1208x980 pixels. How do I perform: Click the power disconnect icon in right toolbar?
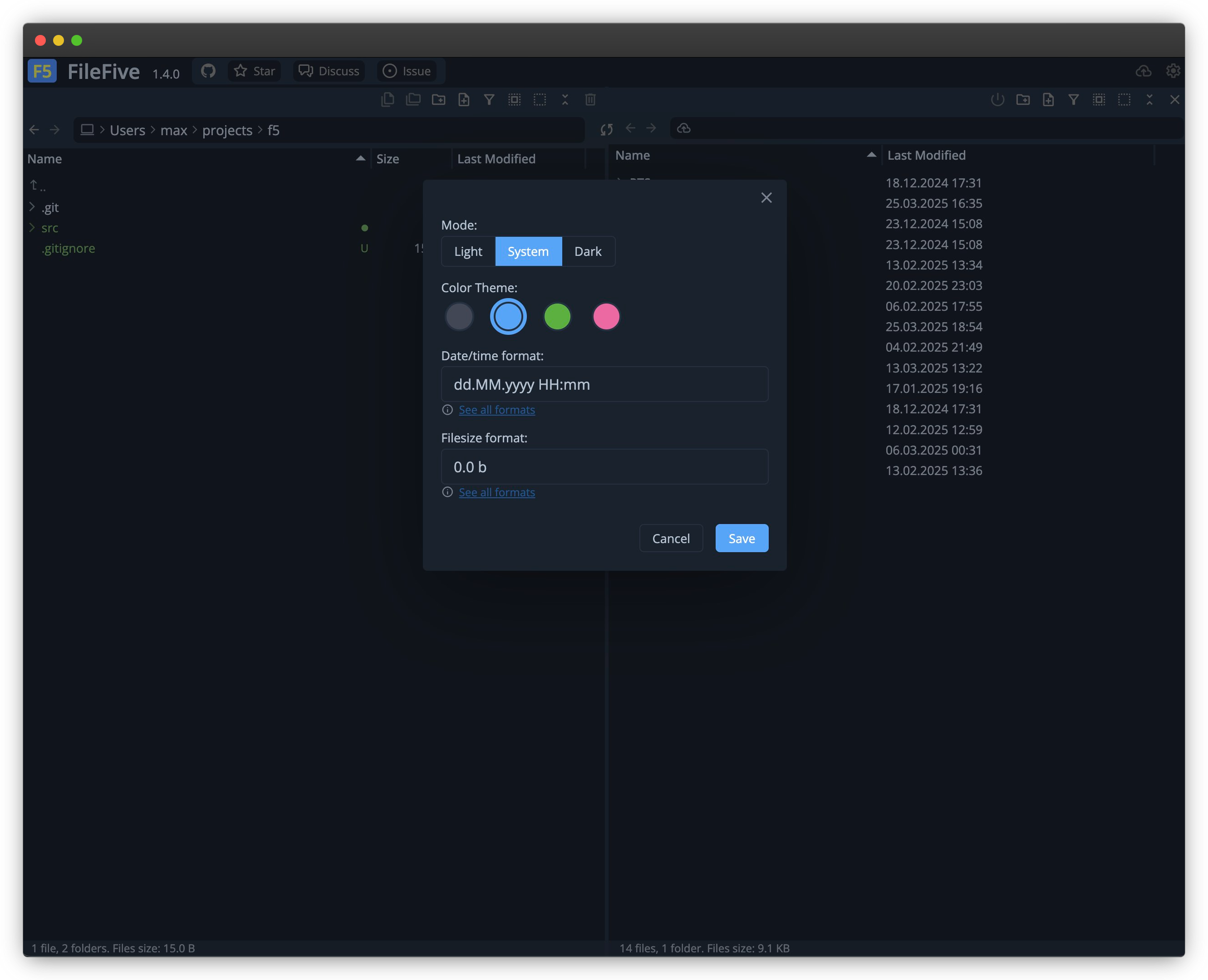click(997, 100)
